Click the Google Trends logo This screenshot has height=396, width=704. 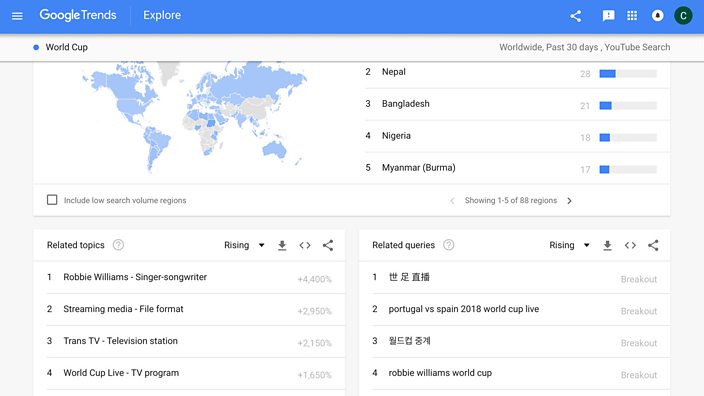pyautogui.click(x=78, y=15)
